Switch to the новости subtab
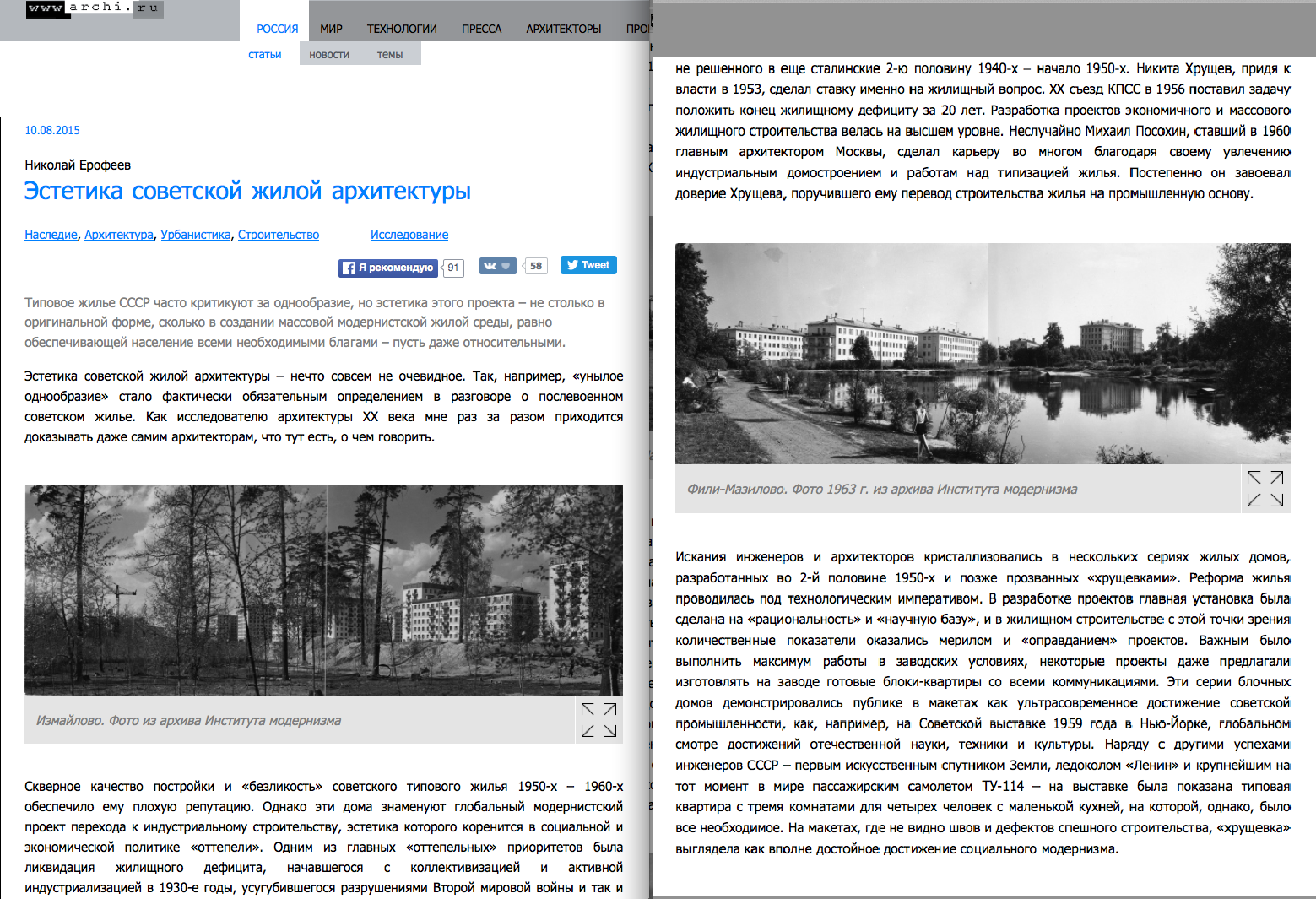The image size is (1316, 899). point(329,55)
